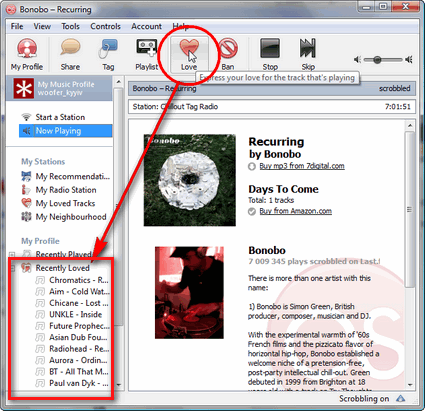Add the track to a Playlist
This screenshot has width=425, height=411.
[147, 54]
